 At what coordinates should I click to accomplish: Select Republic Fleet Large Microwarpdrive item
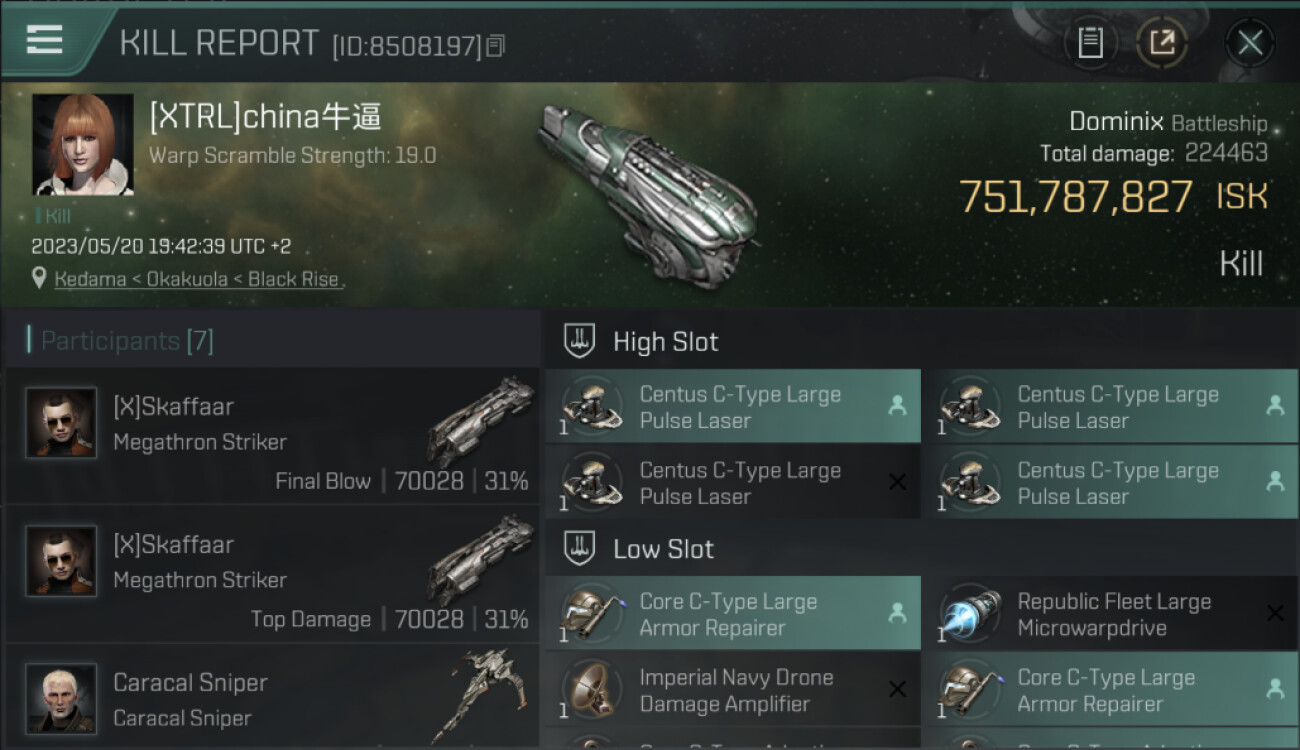click(1110, 613)
